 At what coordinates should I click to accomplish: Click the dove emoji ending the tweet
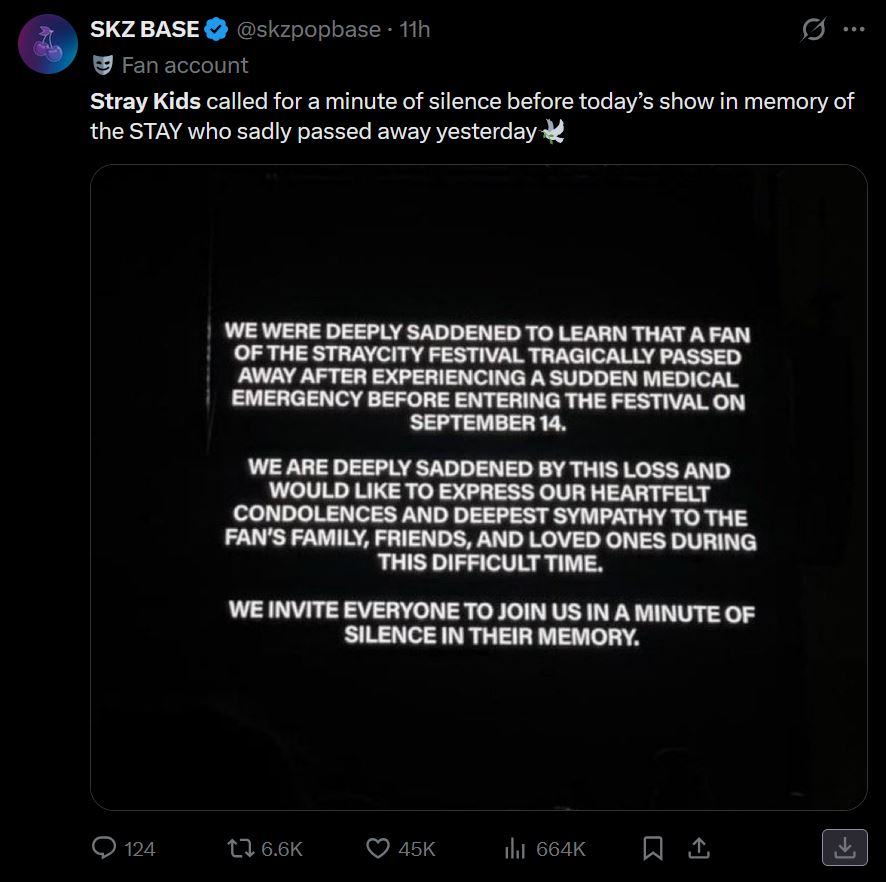(552, 132)
